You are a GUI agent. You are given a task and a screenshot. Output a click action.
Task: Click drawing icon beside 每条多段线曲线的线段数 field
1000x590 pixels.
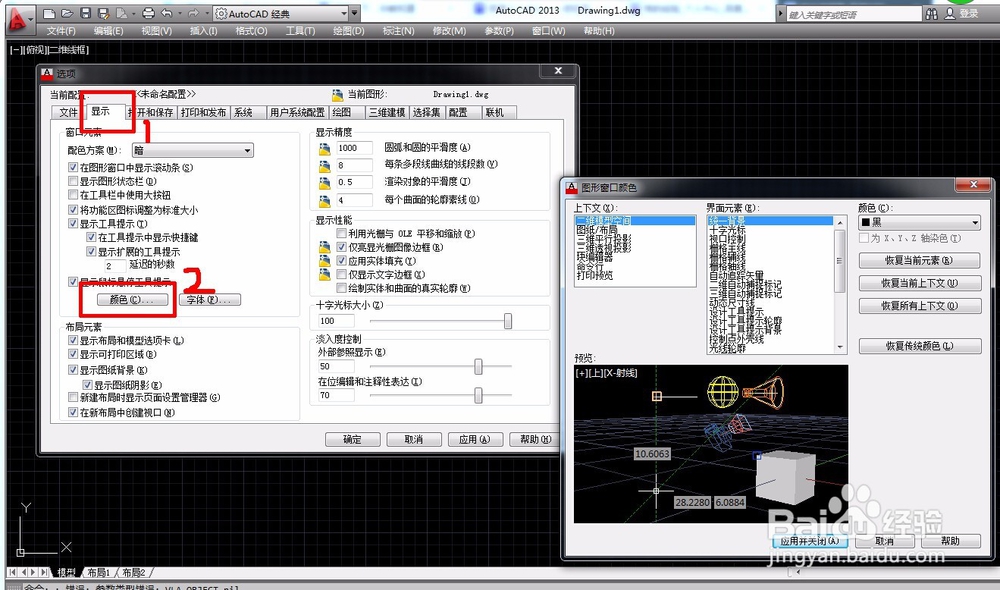325,166
